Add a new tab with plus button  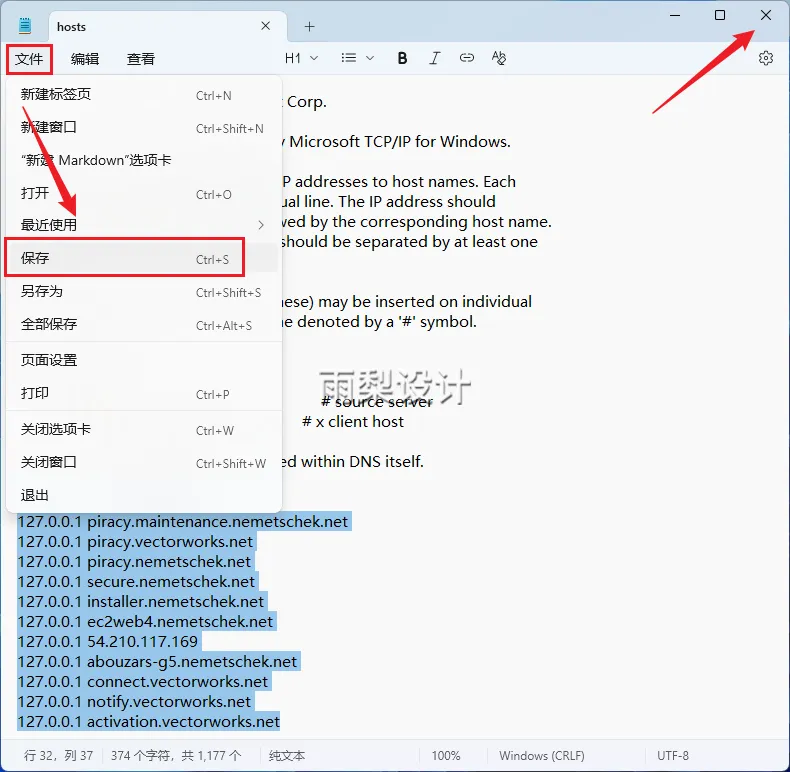pos(309,26)
